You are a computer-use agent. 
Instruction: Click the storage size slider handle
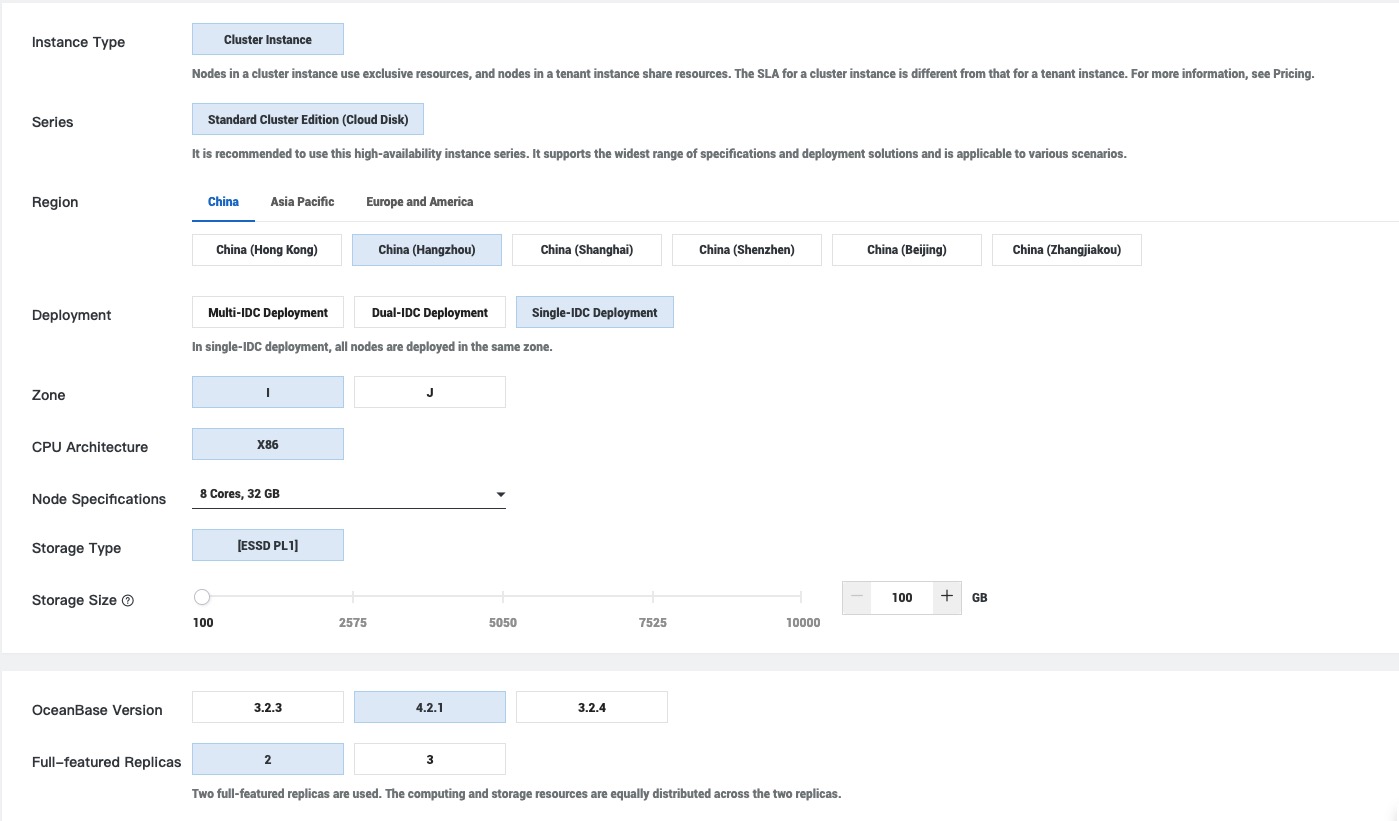tap(202, 597)
